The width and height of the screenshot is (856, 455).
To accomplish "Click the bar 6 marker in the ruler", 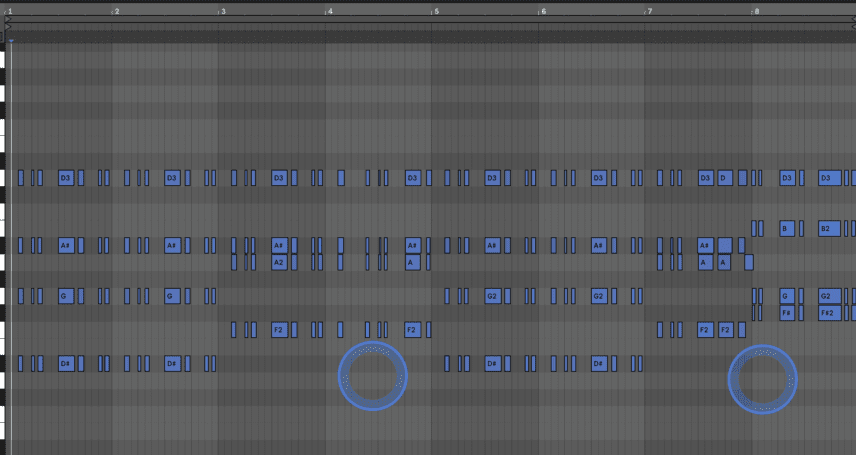I will [x=543, y=11].
